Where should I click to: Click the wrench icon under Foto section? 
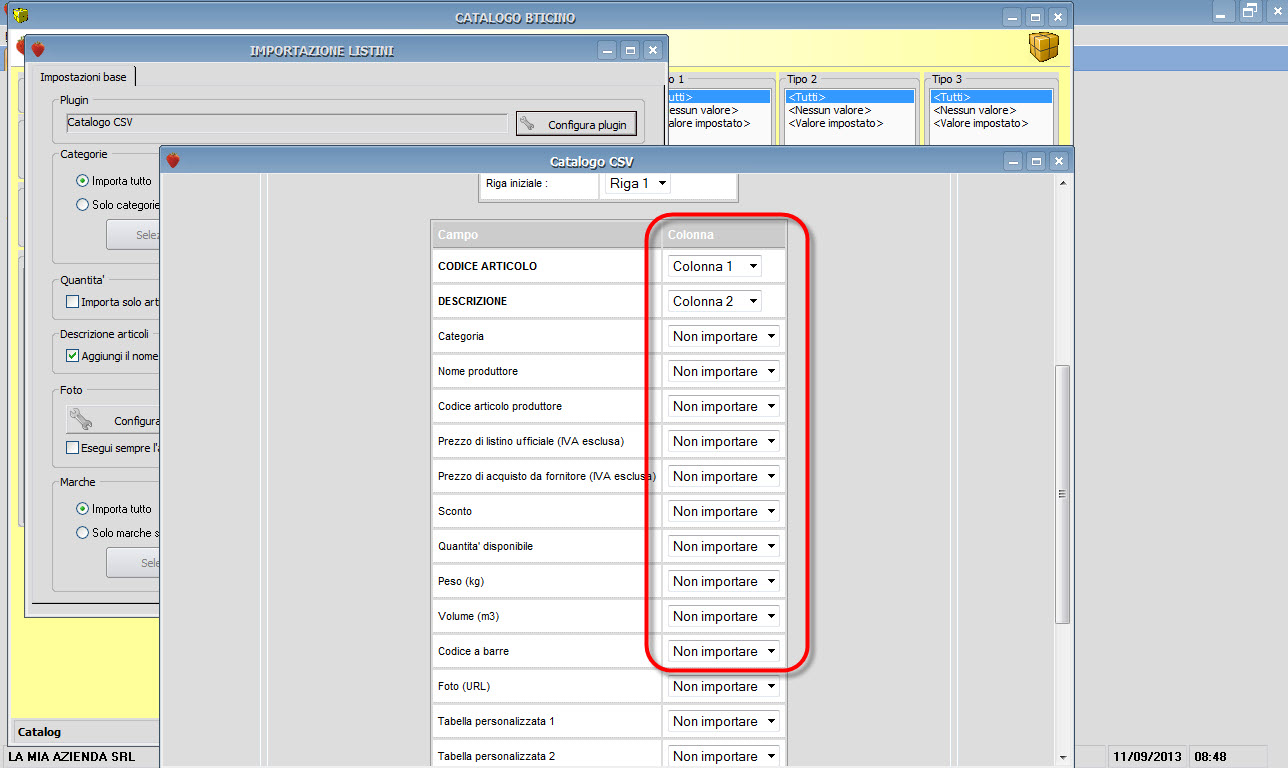click(82, 419)
